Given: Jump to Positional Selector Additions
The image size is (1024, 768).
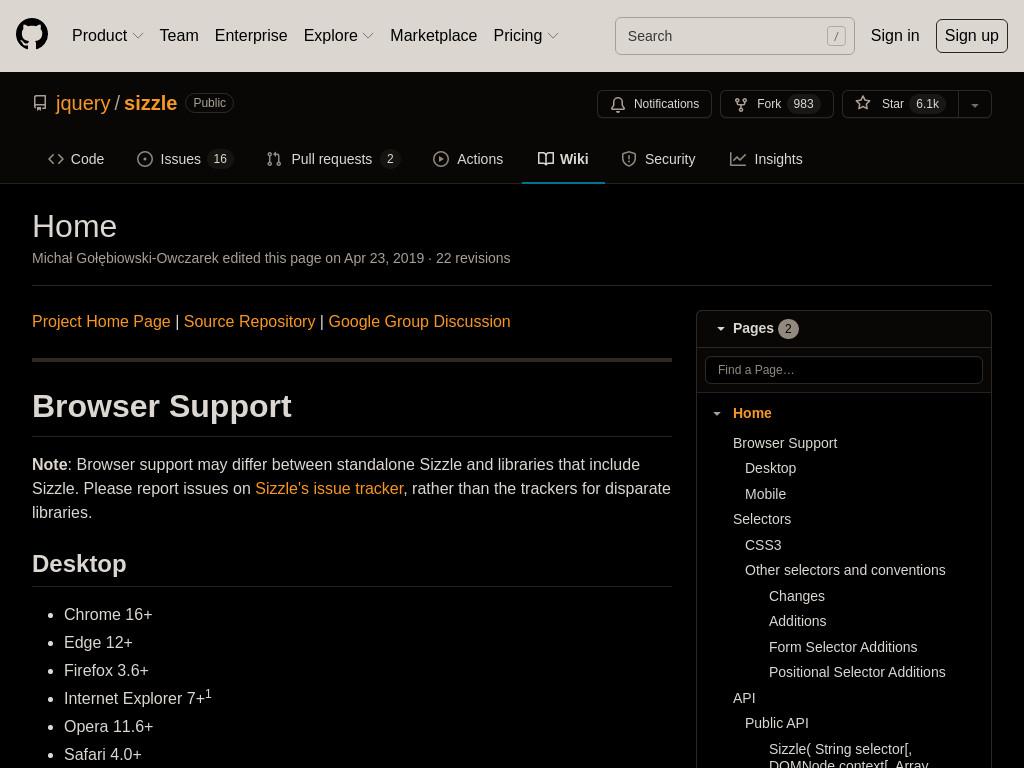Looking at the screenshot, I should 857,672.
